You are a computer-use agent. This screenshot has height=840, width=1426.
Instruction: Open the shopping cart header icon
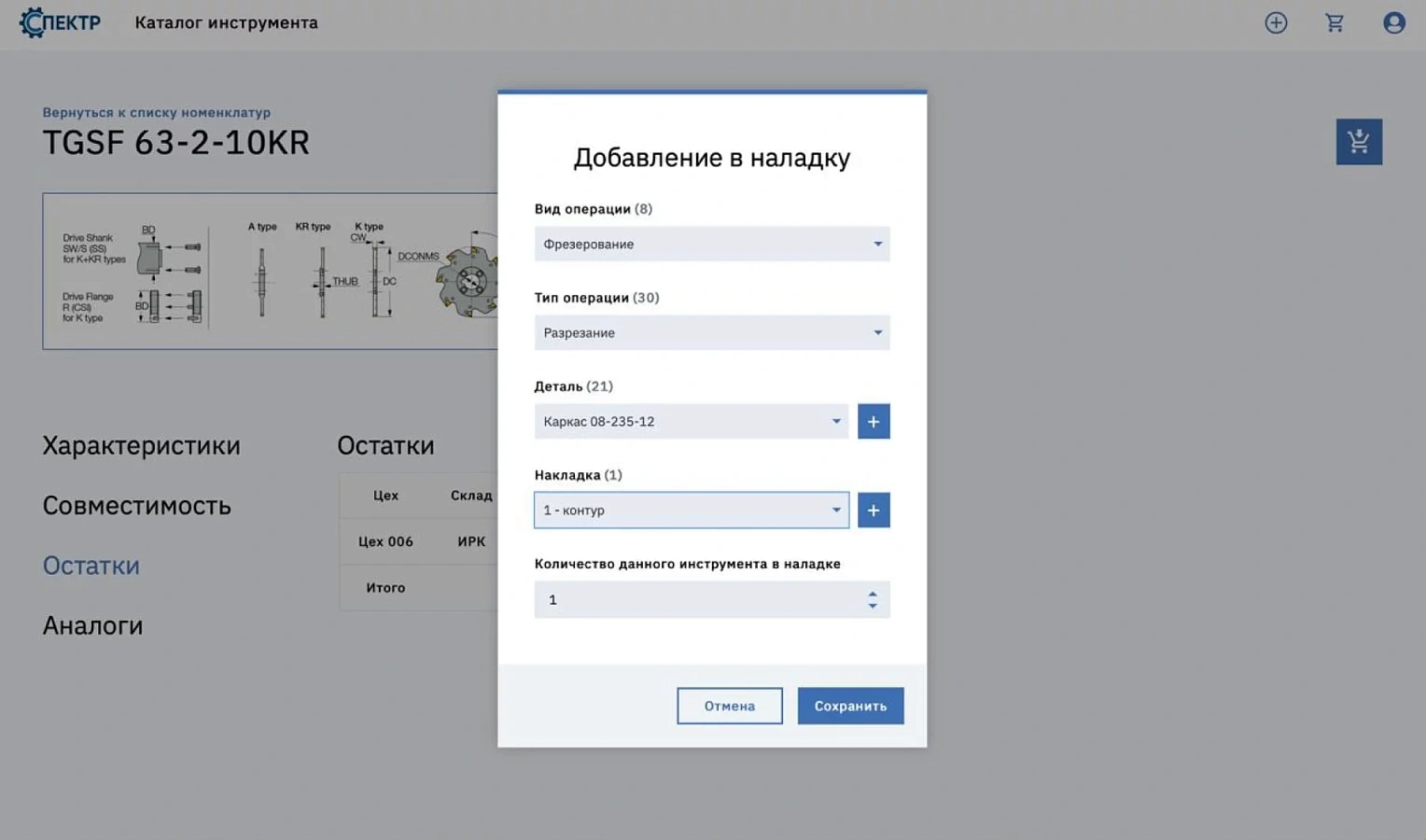1335,22
